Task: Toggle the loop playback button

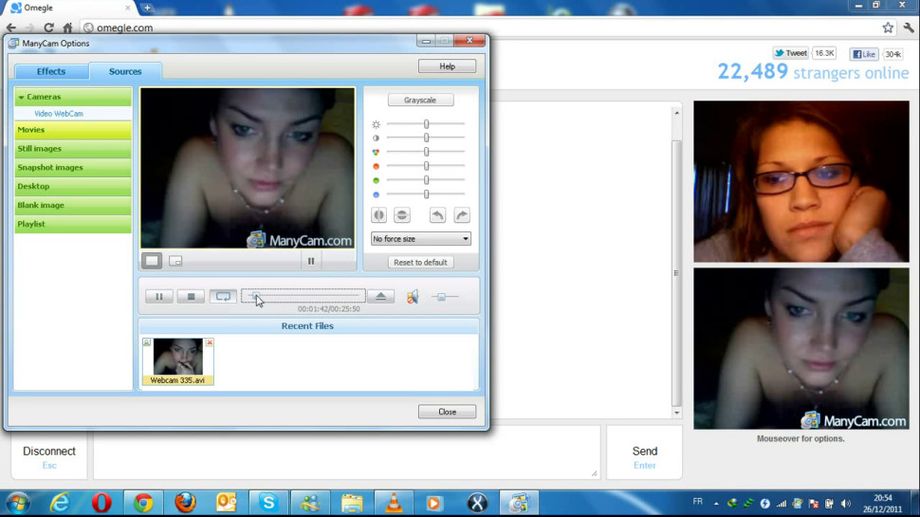Action: pyautogui.click(x=222, y=296)
